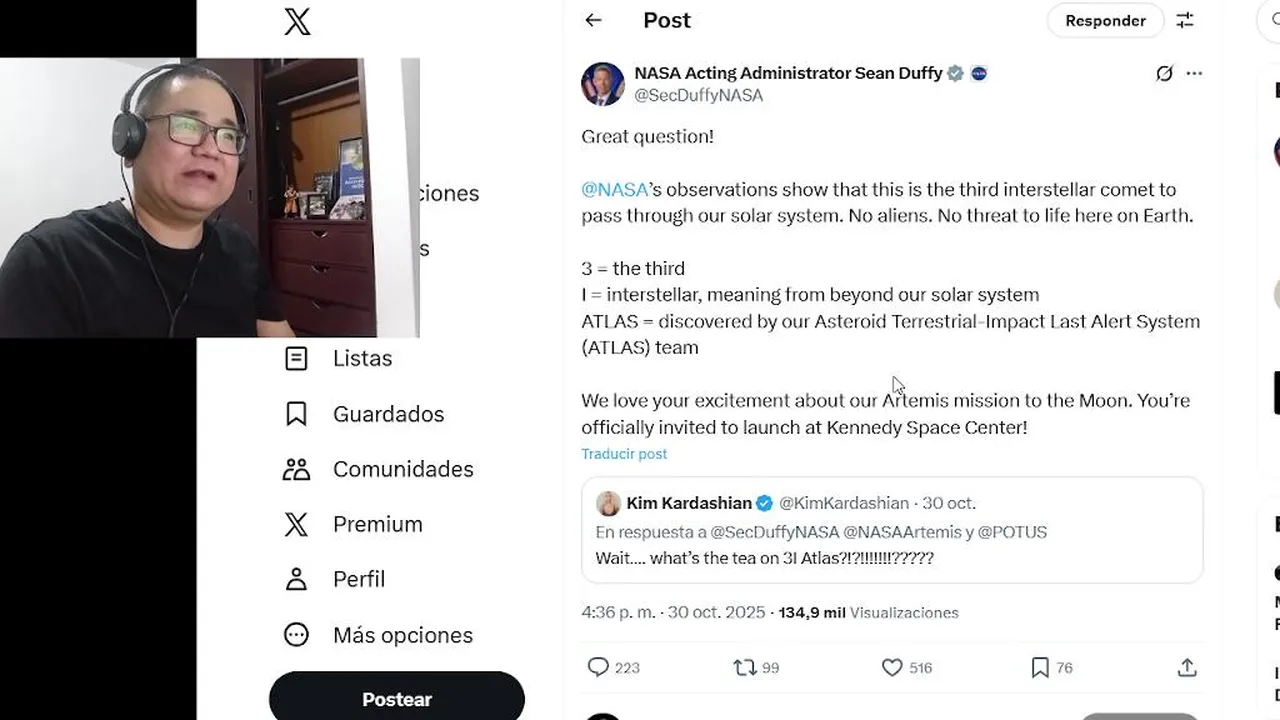
Task: Open Sean Duffy's profile avatar
Action: (x=603, y=84)
